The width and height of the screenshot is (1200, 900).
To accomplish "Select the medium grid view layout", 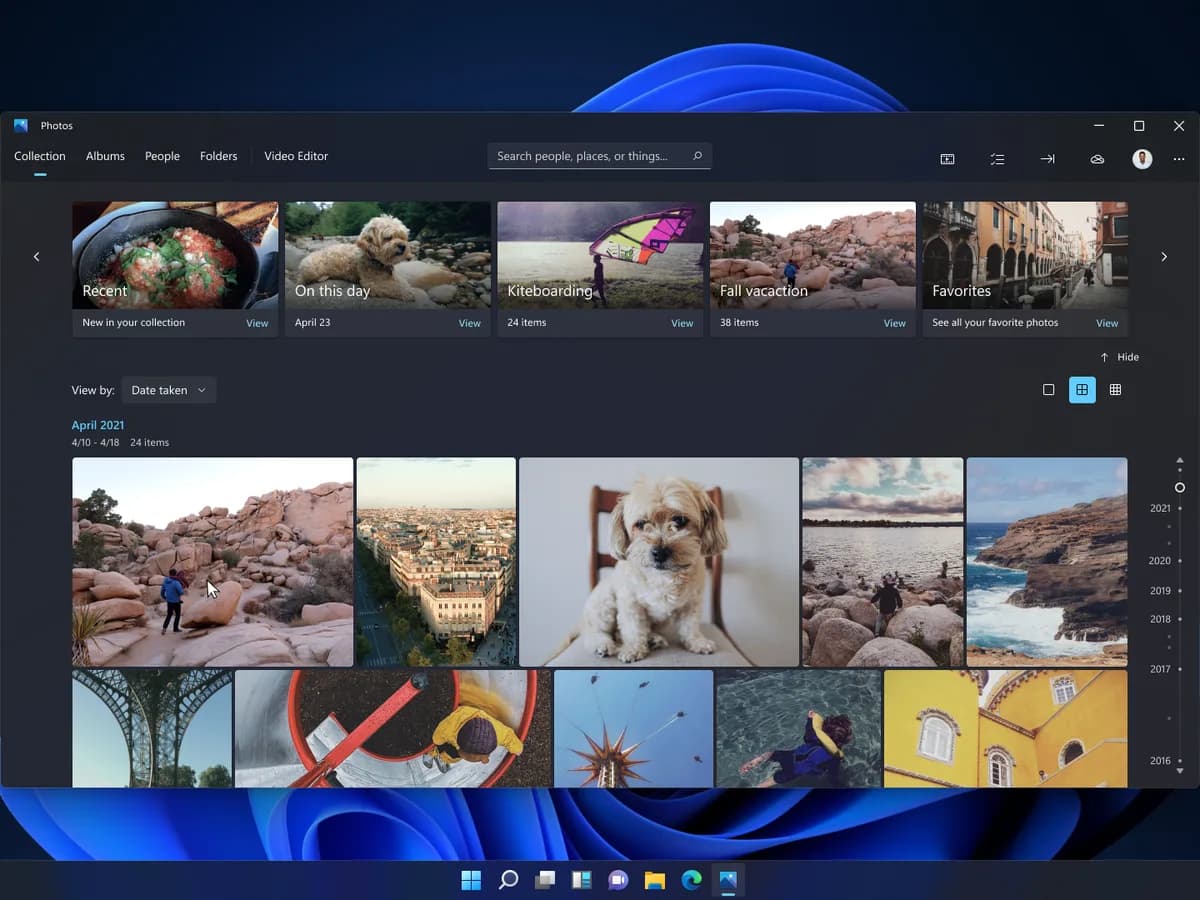I will tap(1082, 390).
